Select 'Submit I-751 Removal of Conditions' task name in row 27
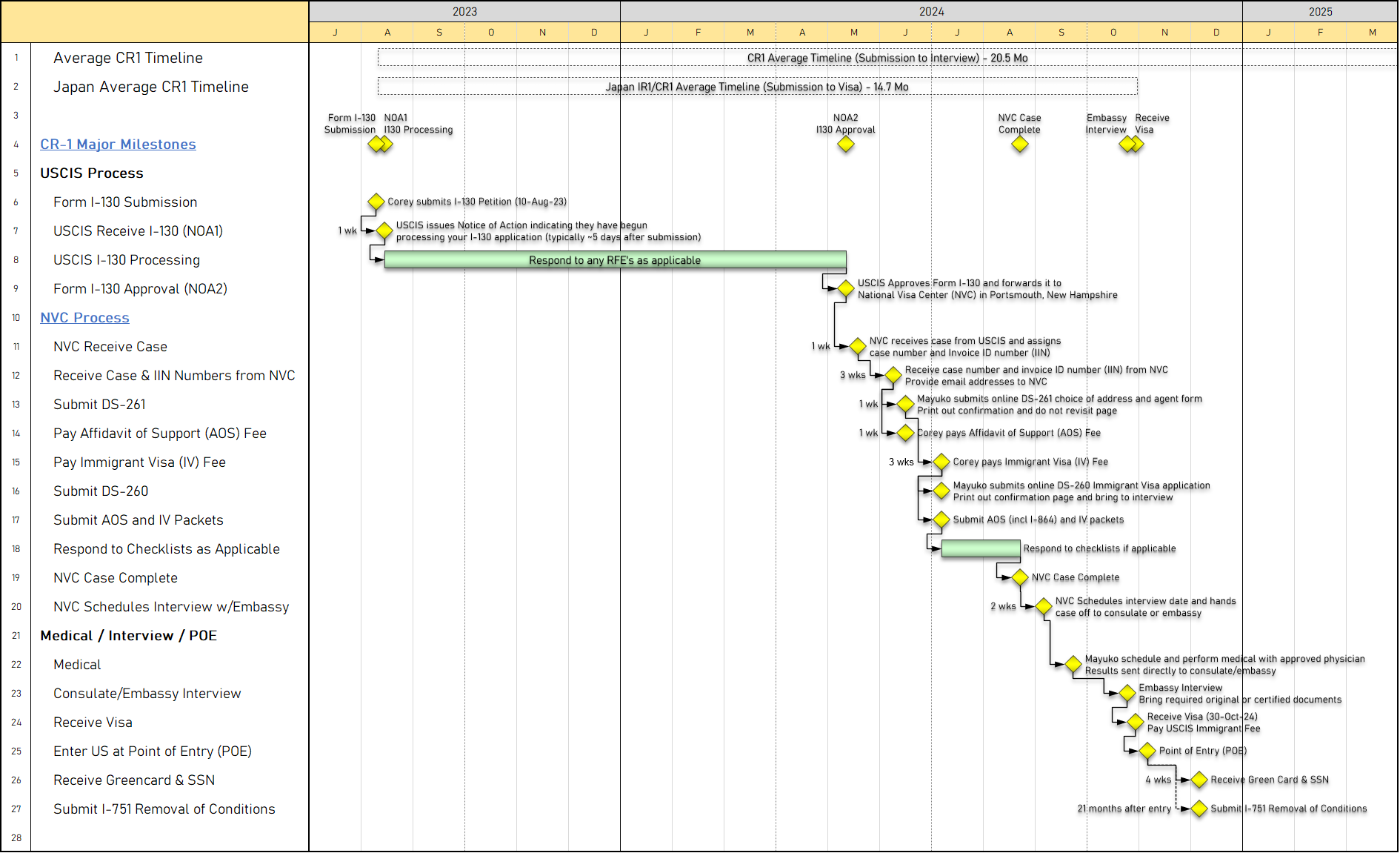 164,809
